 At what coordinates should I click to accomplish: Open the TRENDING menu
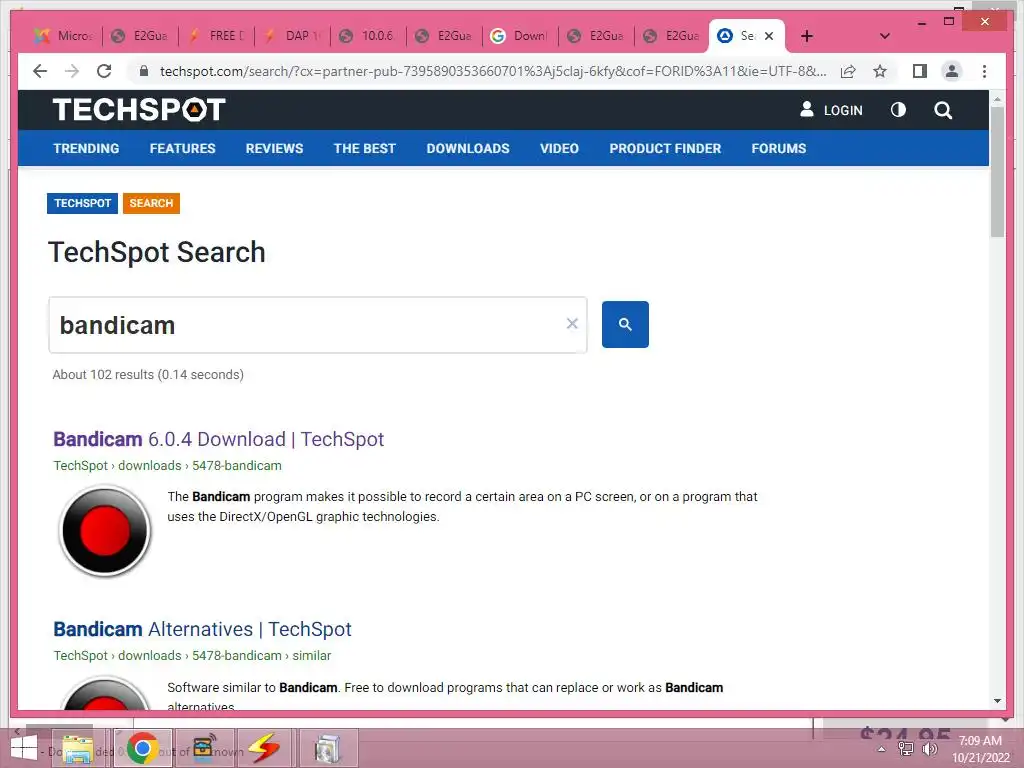pyautogui.click(x=86, y=148)
